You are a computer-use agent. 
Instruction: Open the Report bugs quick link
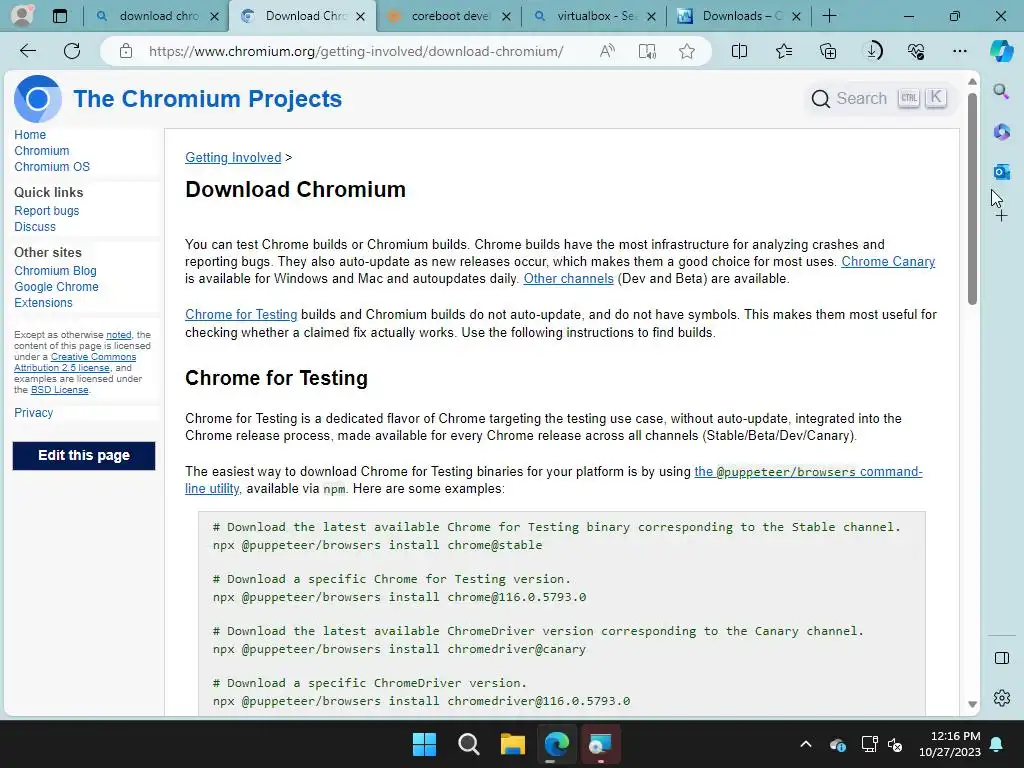[x=46, y=211]
